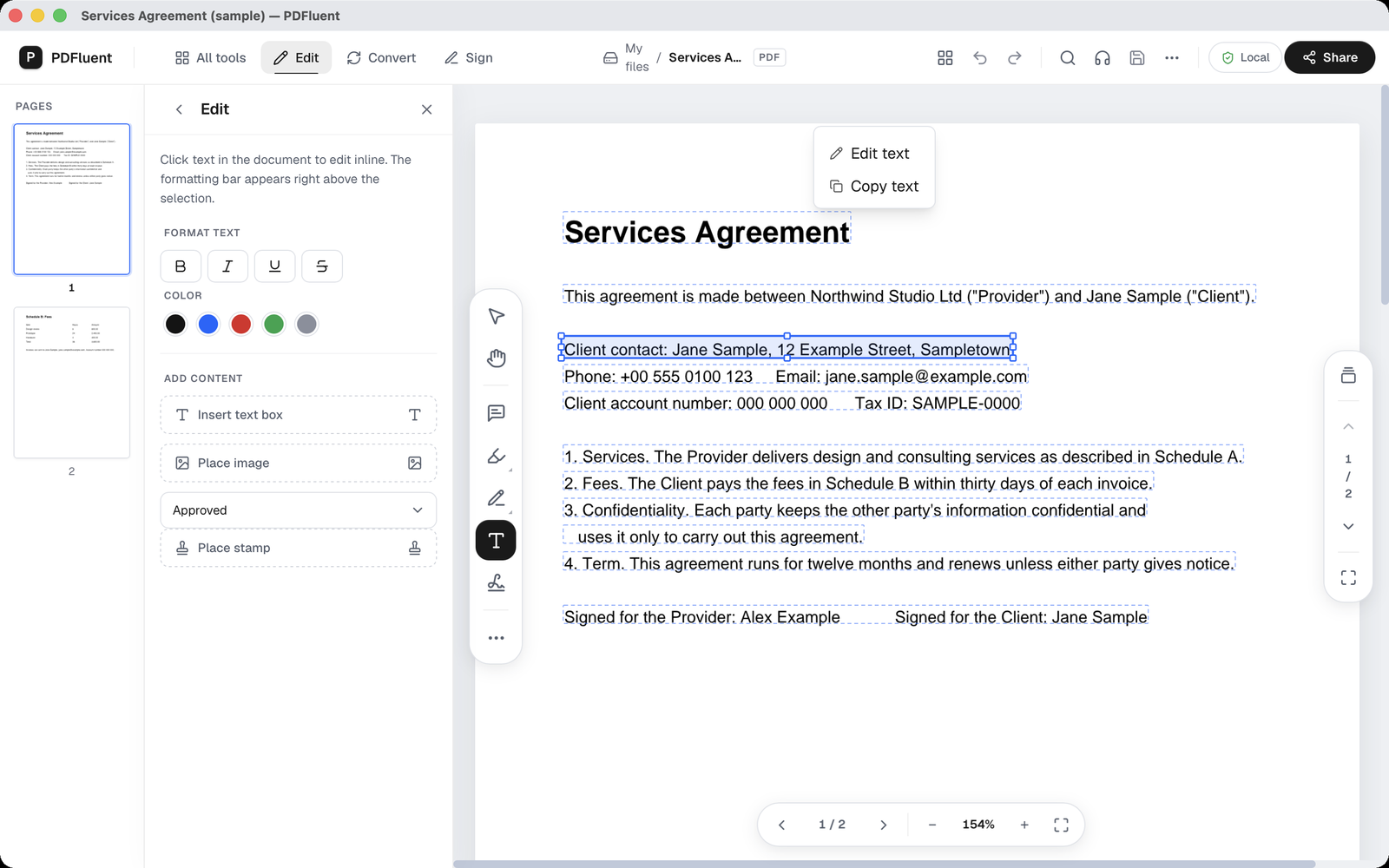Select the arrow pointer tool
The image size is (1389, 868).
pos(496,316)
